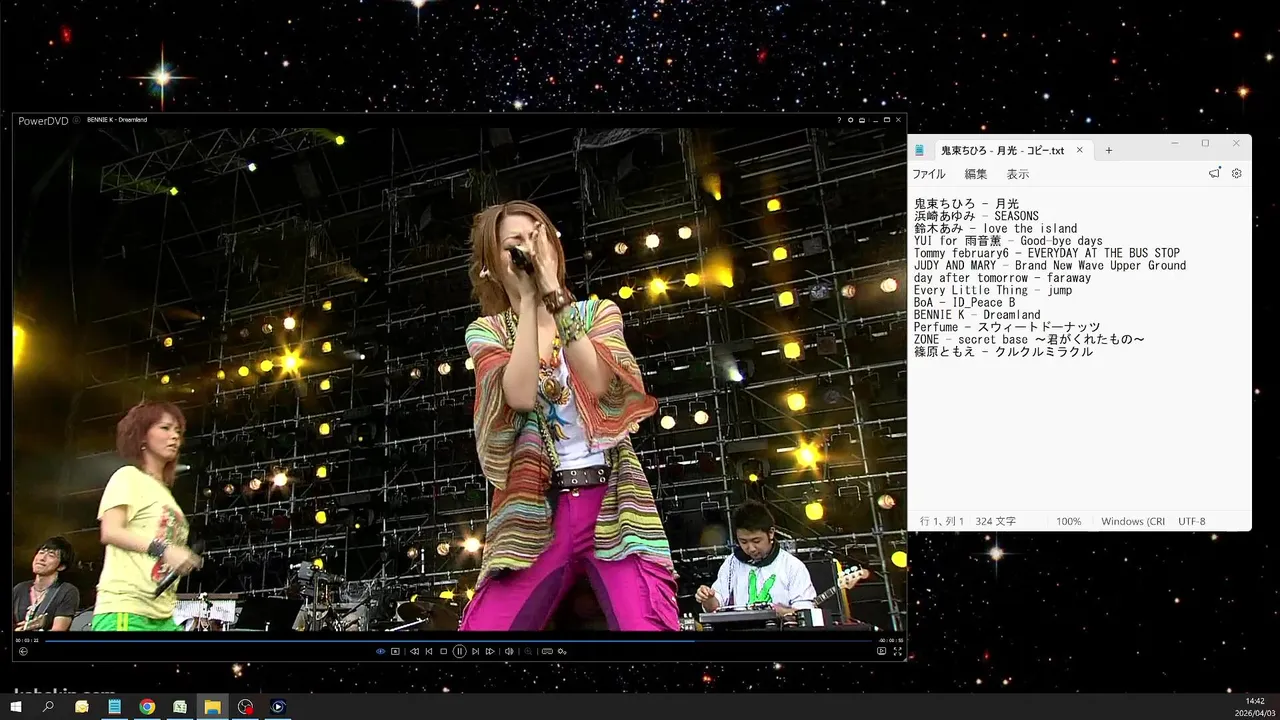Go back with PowerDVD's return arrow
Screen dimensions: 1280x720
tap(23, 651)
